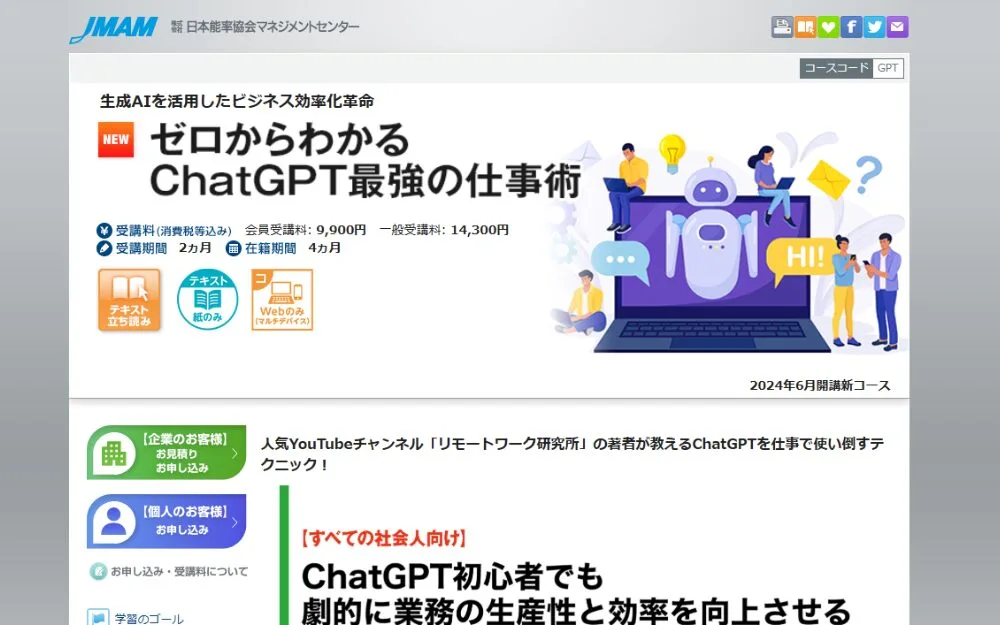
Task: Click the 2024年6月開講新コース text
Action: (820, 385)
